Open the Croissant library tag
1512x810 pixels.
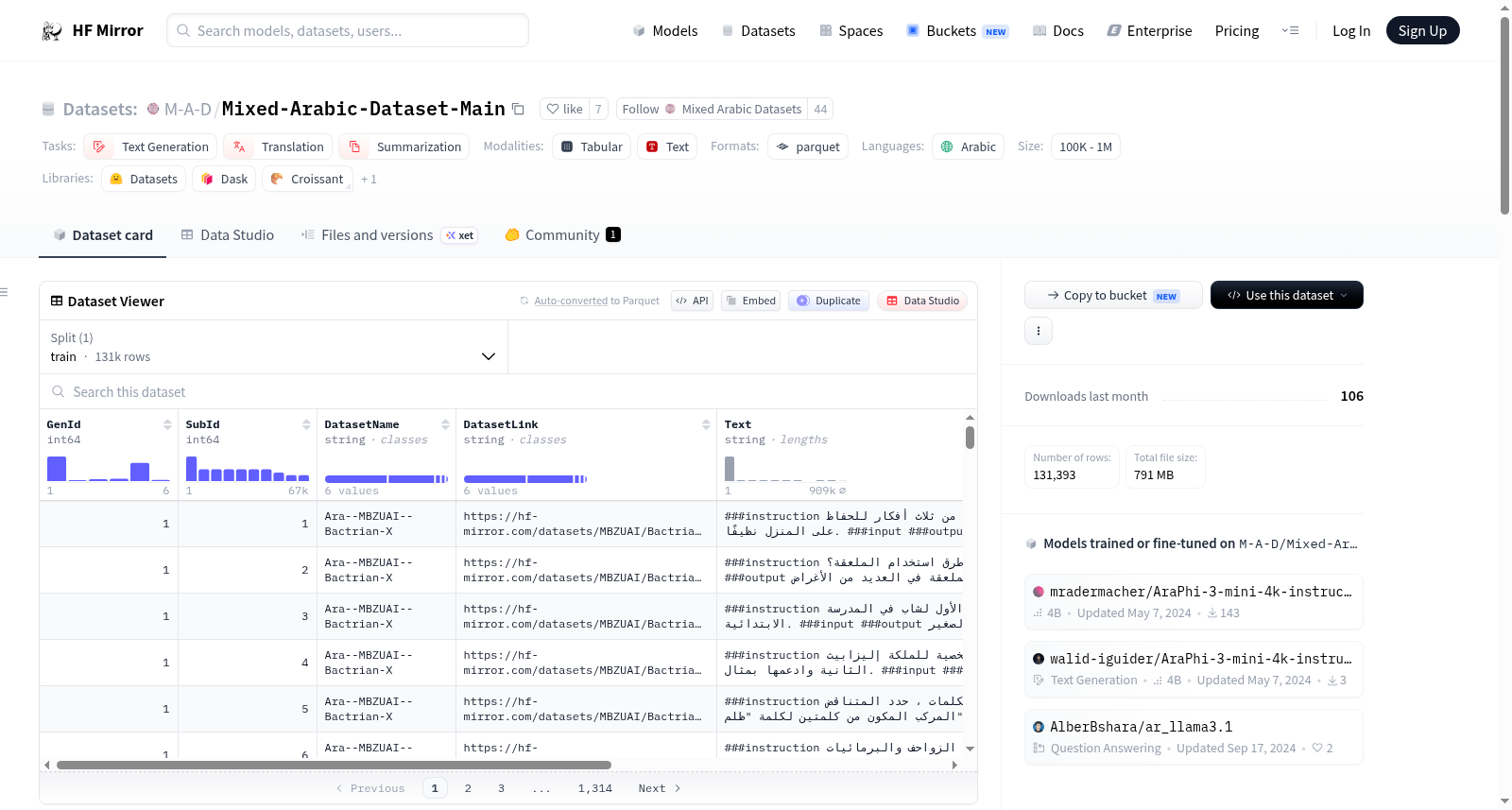click(x=307, y=179)
